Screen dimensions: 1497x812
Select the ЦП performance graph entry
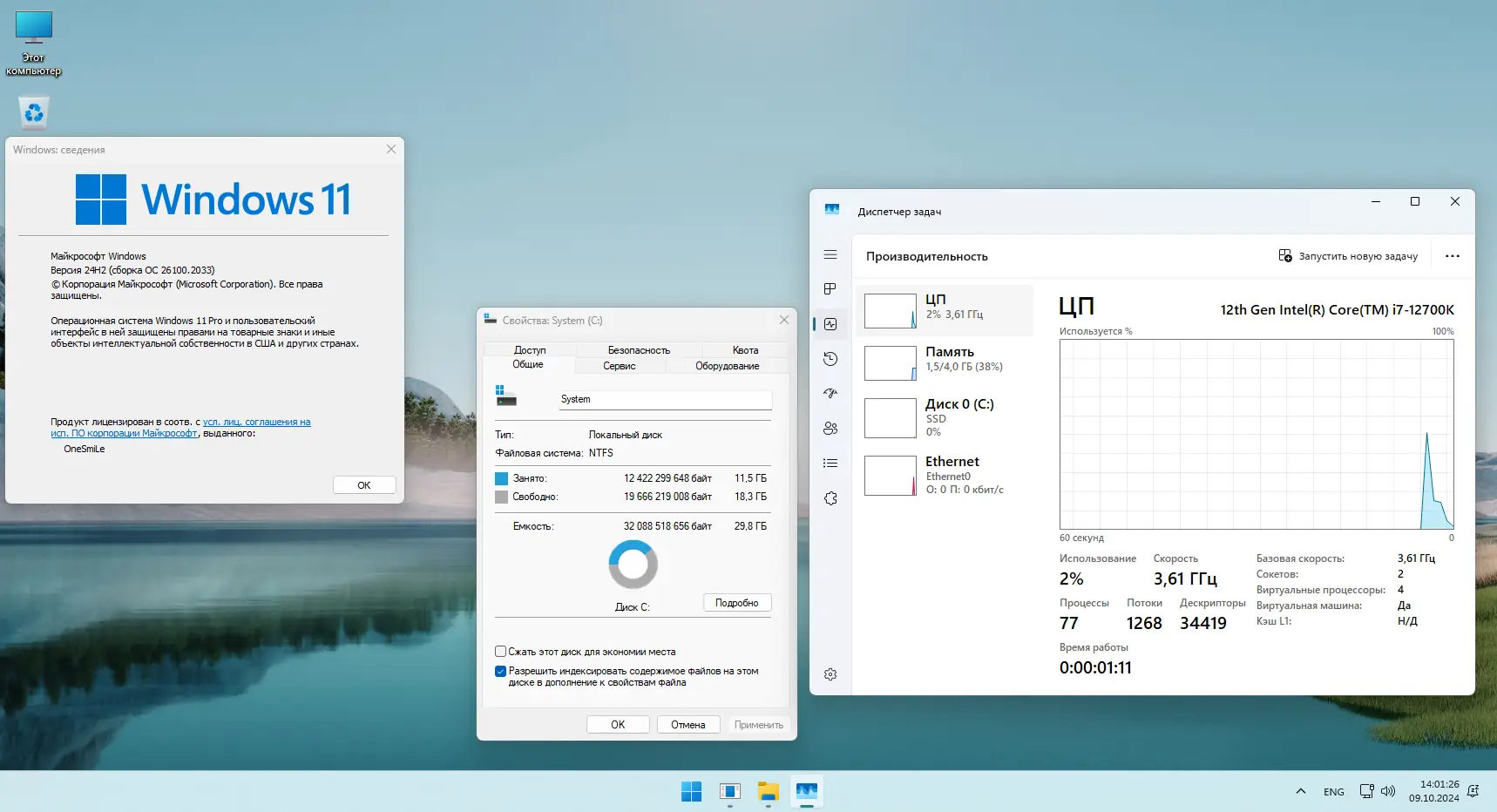point(945,310)
